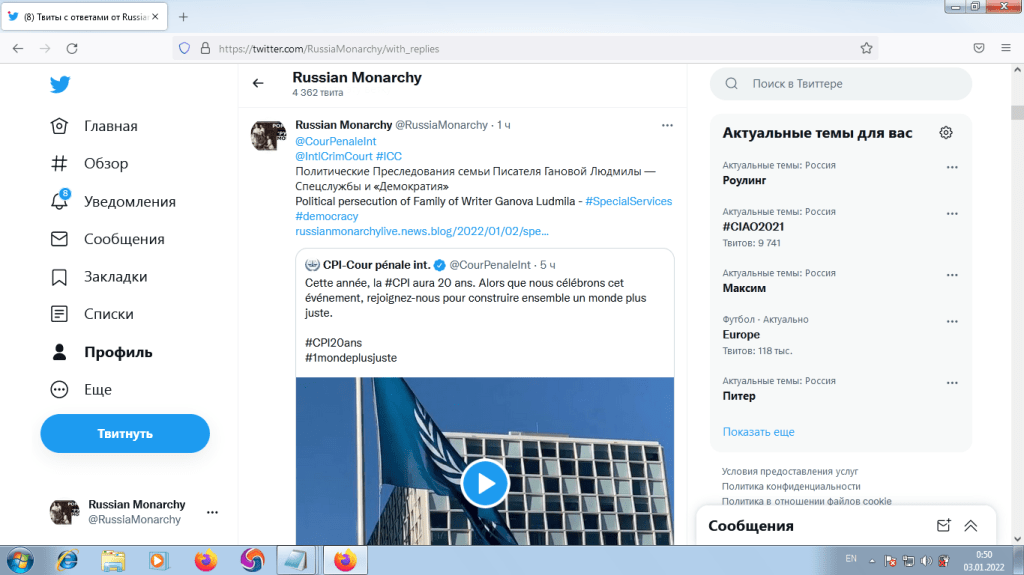The width and height of the screenshot is (1024, 575).
Task: Expand the Сообщения drawer chevrons
Action: [970, 525]
